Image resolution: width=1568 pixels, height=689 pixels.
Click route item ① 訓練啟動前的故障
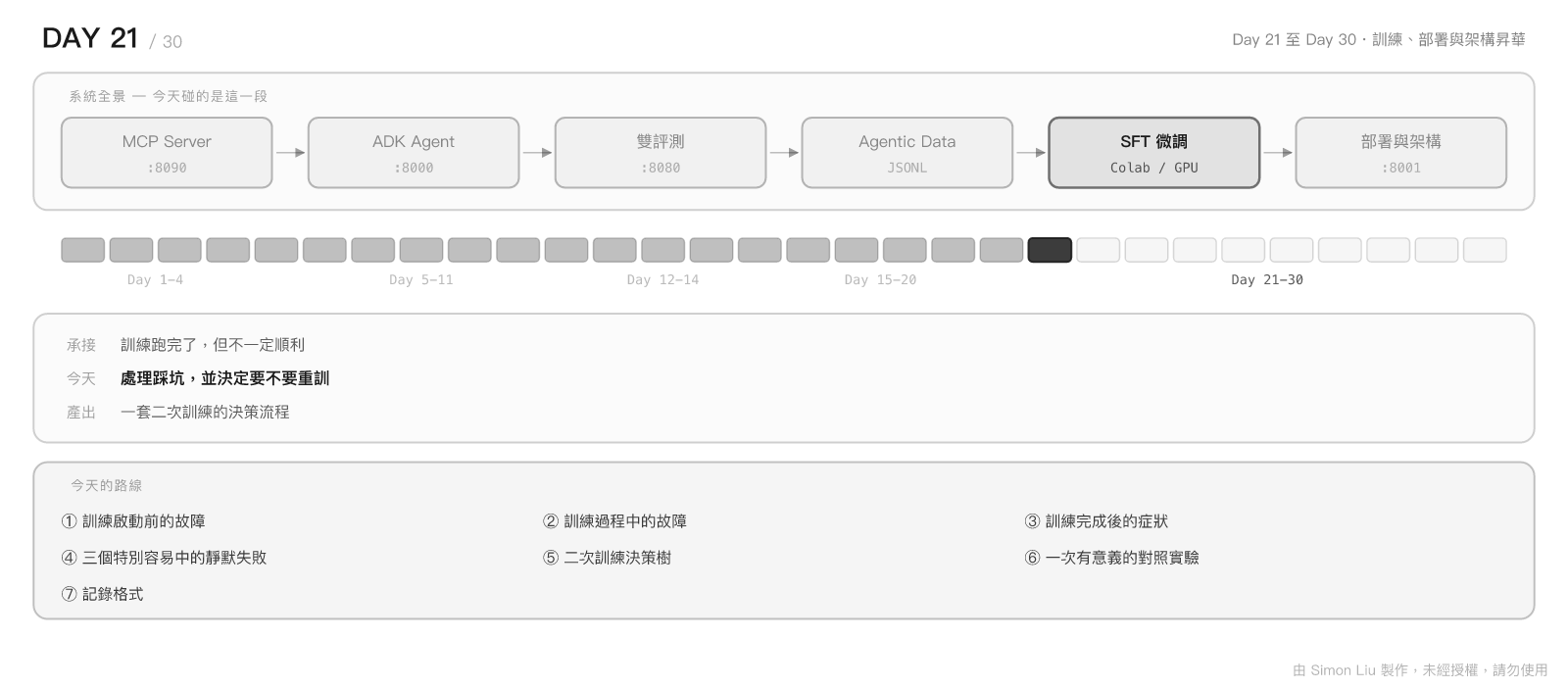coord(133,521)
